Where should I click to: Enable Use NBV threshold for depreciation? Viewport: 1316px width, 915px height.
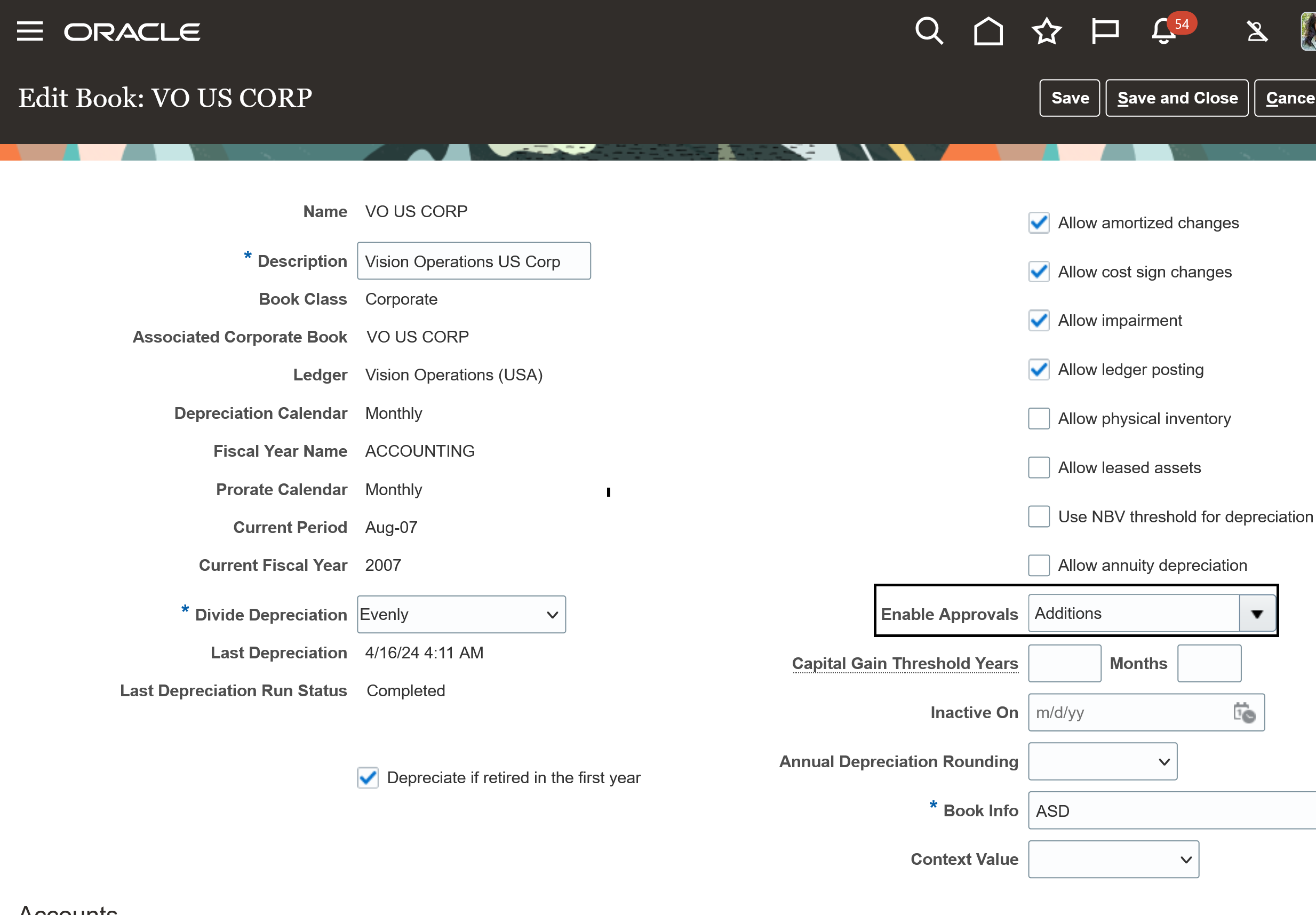point(1039,516)
